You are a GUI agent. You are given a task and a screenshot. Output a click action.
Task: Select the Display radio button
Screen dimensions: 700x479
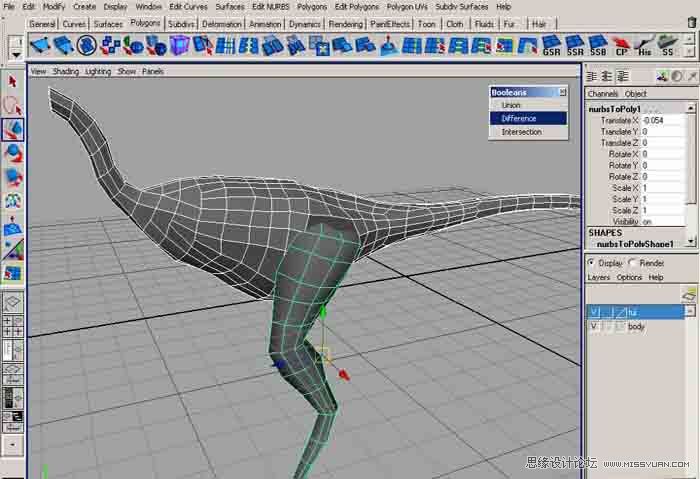(x=592, y=263)
